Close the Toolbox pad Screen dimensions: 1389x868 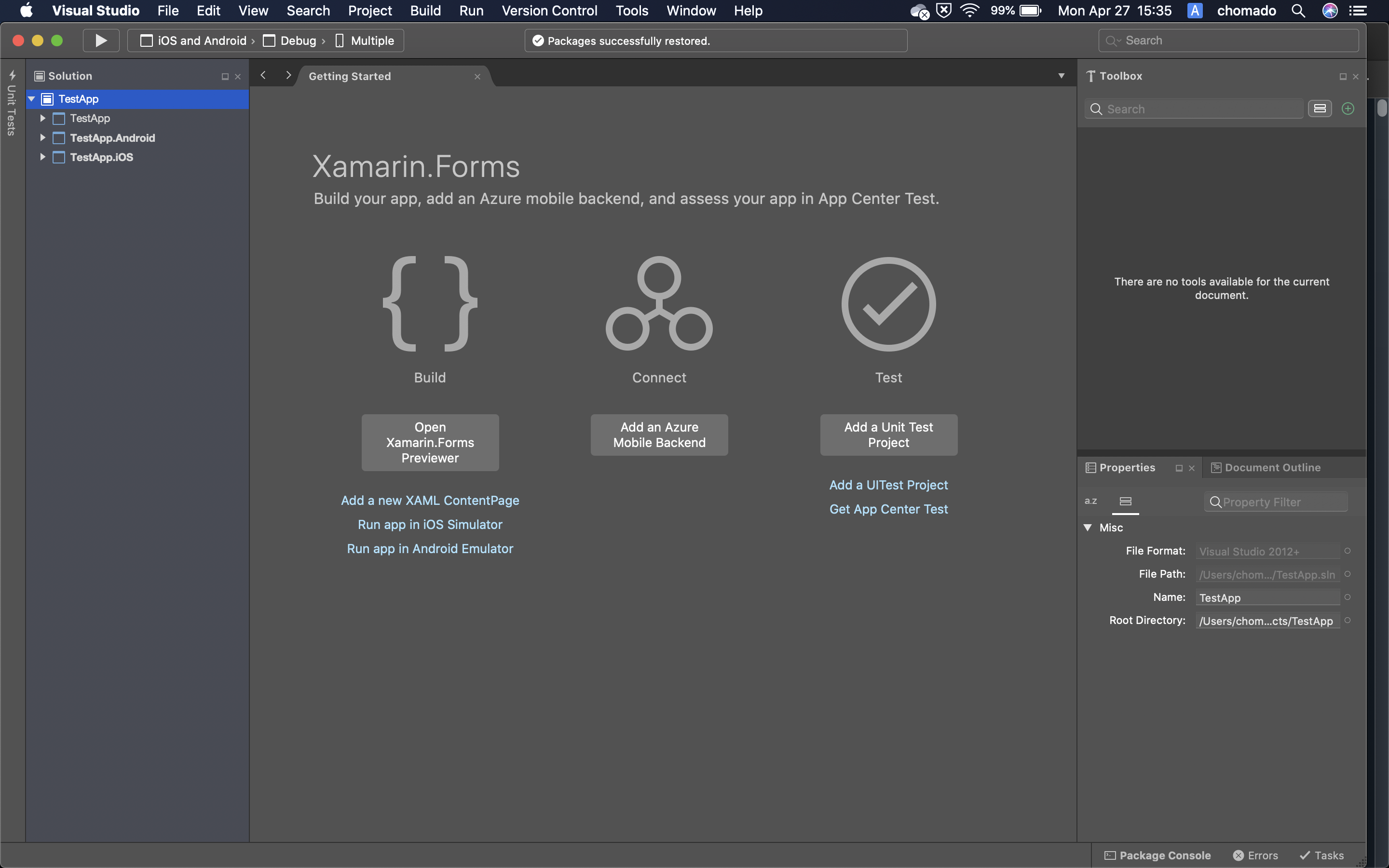pyautogui.click(x=1356, y=76)
